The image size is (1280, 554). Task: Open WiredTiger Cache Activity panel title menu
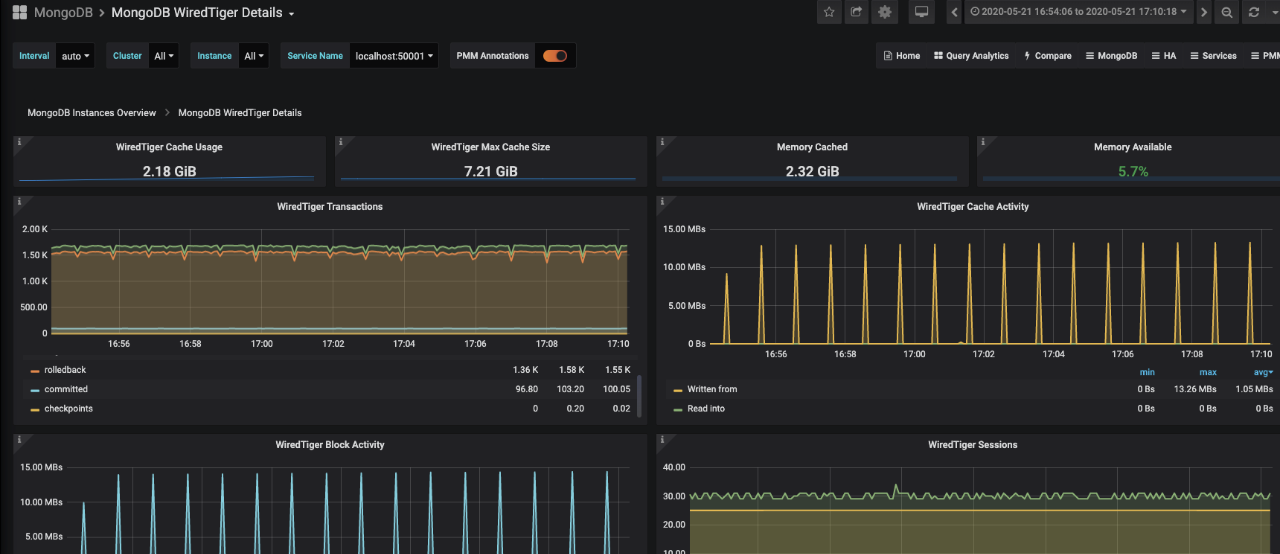(x=973, y=207)
